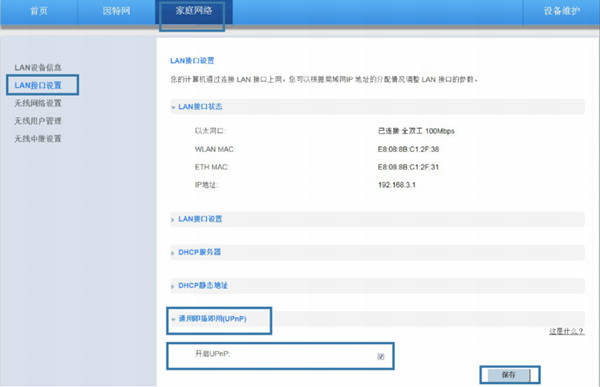This screenshot has width=600, height=387.
Task: Switch to the 因特网 tab
Action: 116,11
